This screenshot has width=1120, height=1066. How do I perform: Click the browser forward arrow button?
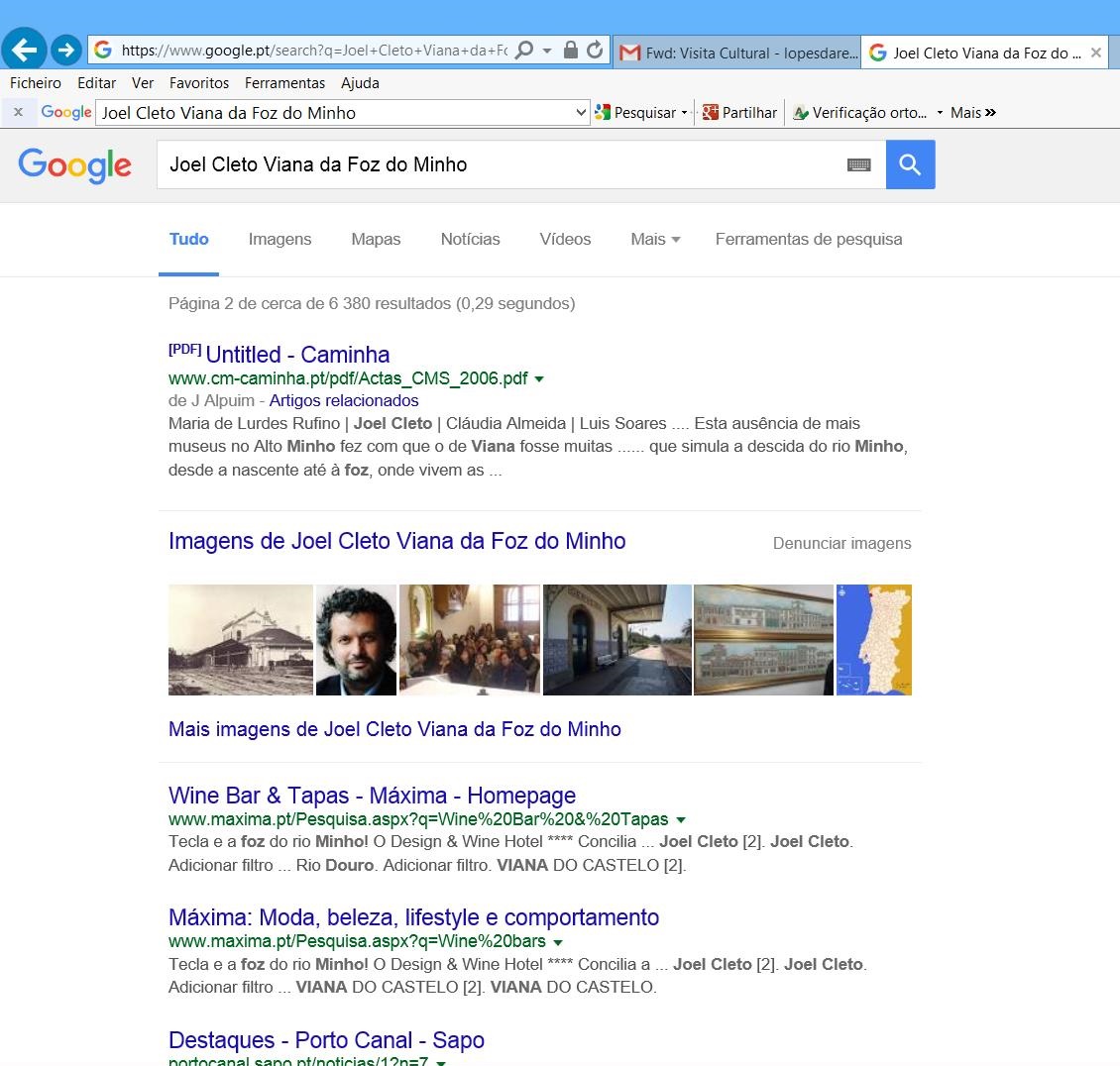pyautogui.click(x=65, y=50)
